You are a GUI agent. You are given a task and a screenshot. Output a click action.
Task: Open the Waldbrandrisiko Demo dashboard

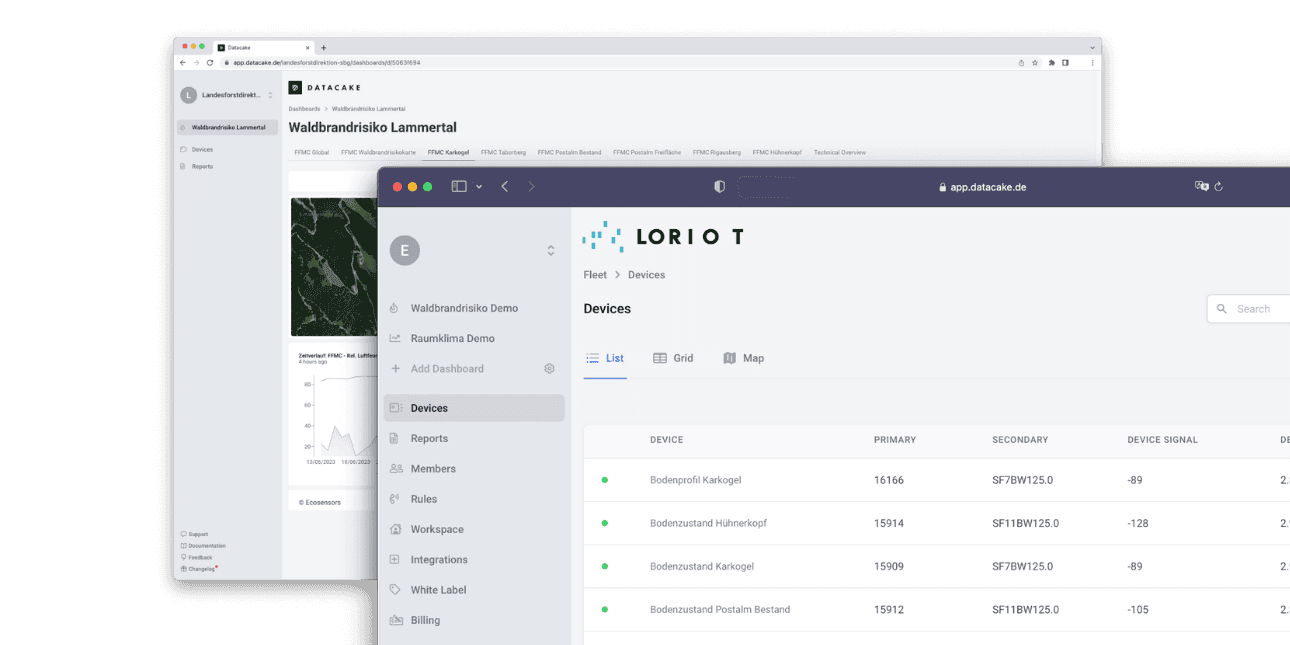coord(464,308)
